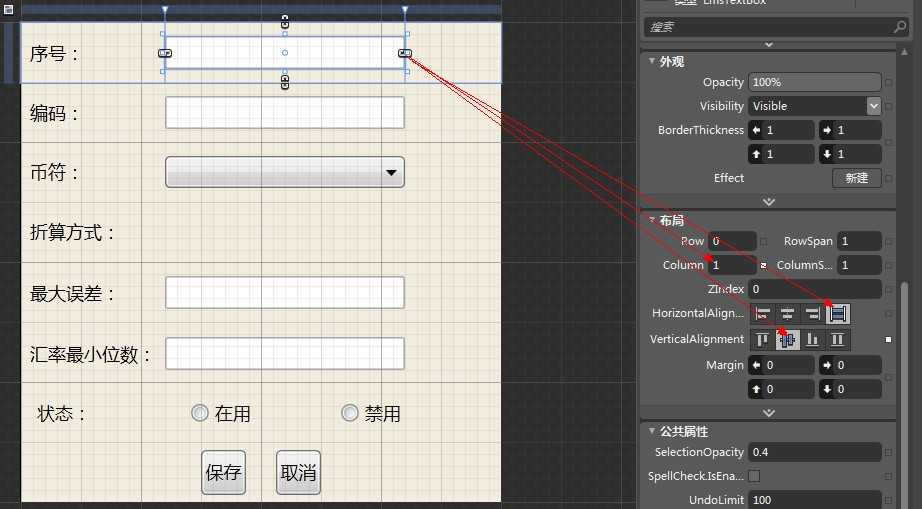Image resolution: width=922 pixels, height=509 pixels.
Task: Collapse the 布局 category
Action: [652, 220]
